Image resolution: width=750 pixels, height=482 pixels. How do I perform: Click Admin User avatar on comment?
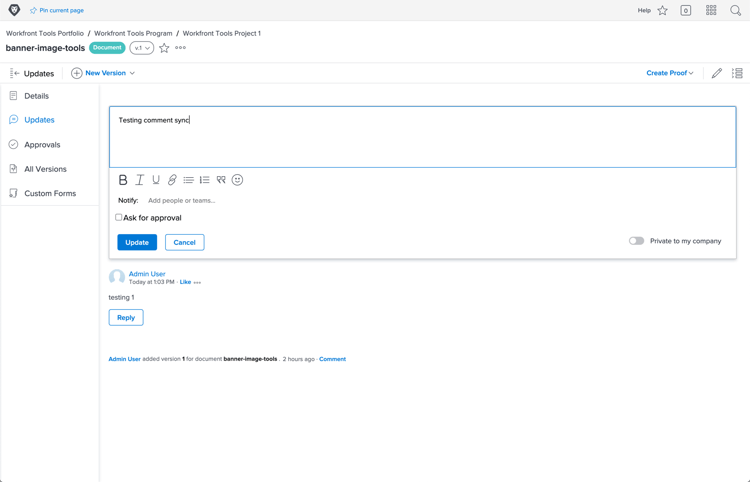click(x=117, y=277)
